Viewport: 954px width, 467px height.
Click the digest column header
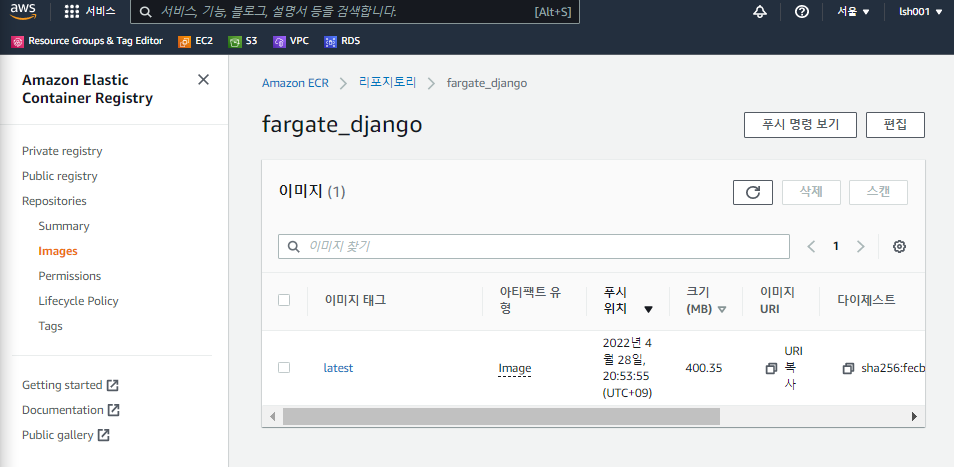pos(866,300)
